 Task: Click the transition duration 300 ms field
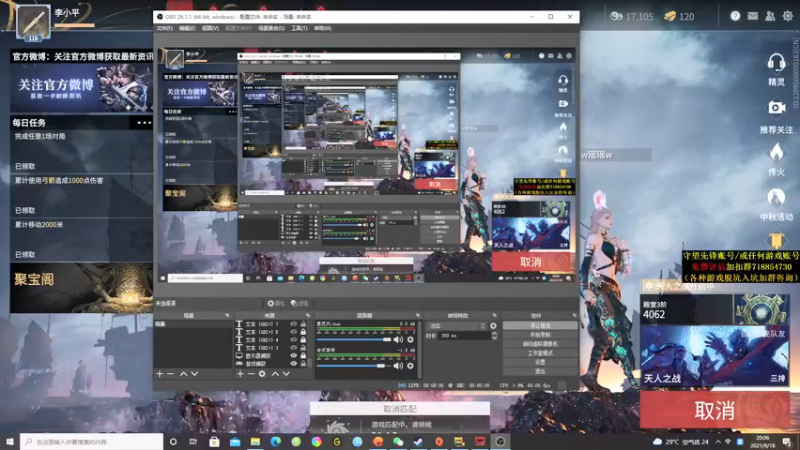464,336
